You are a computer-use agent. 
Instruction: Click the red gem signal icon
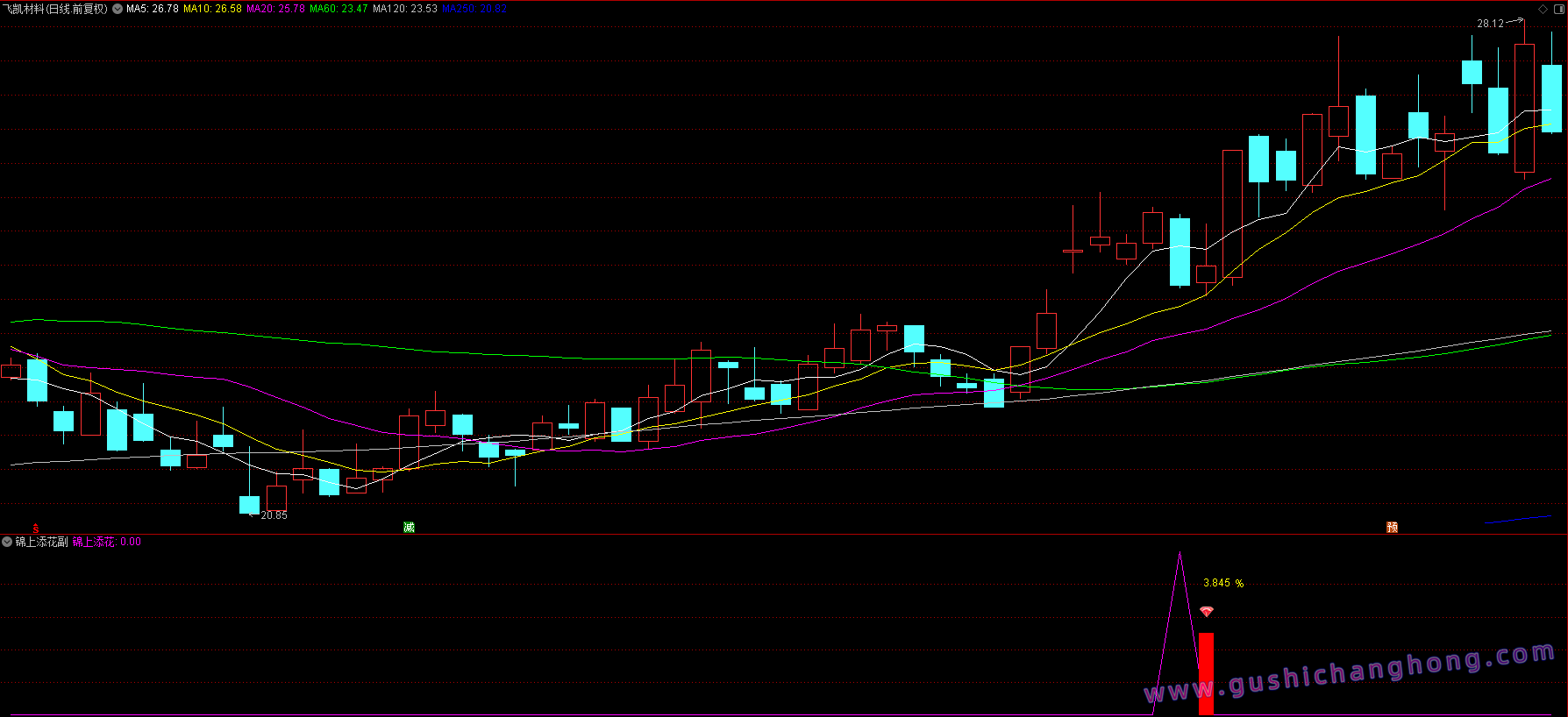click(1207, 611)
